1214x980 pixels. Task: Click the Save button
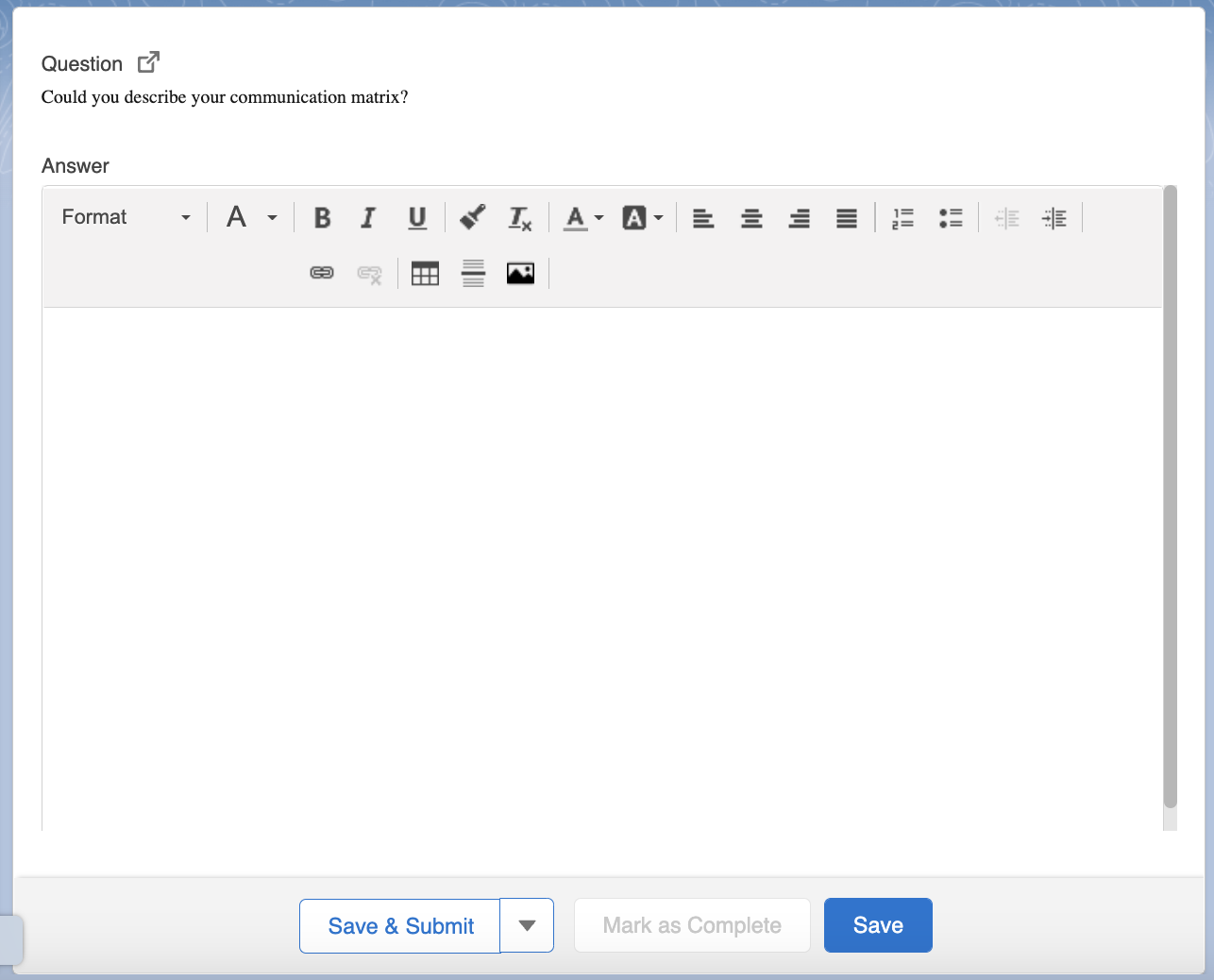click(878, 925)
